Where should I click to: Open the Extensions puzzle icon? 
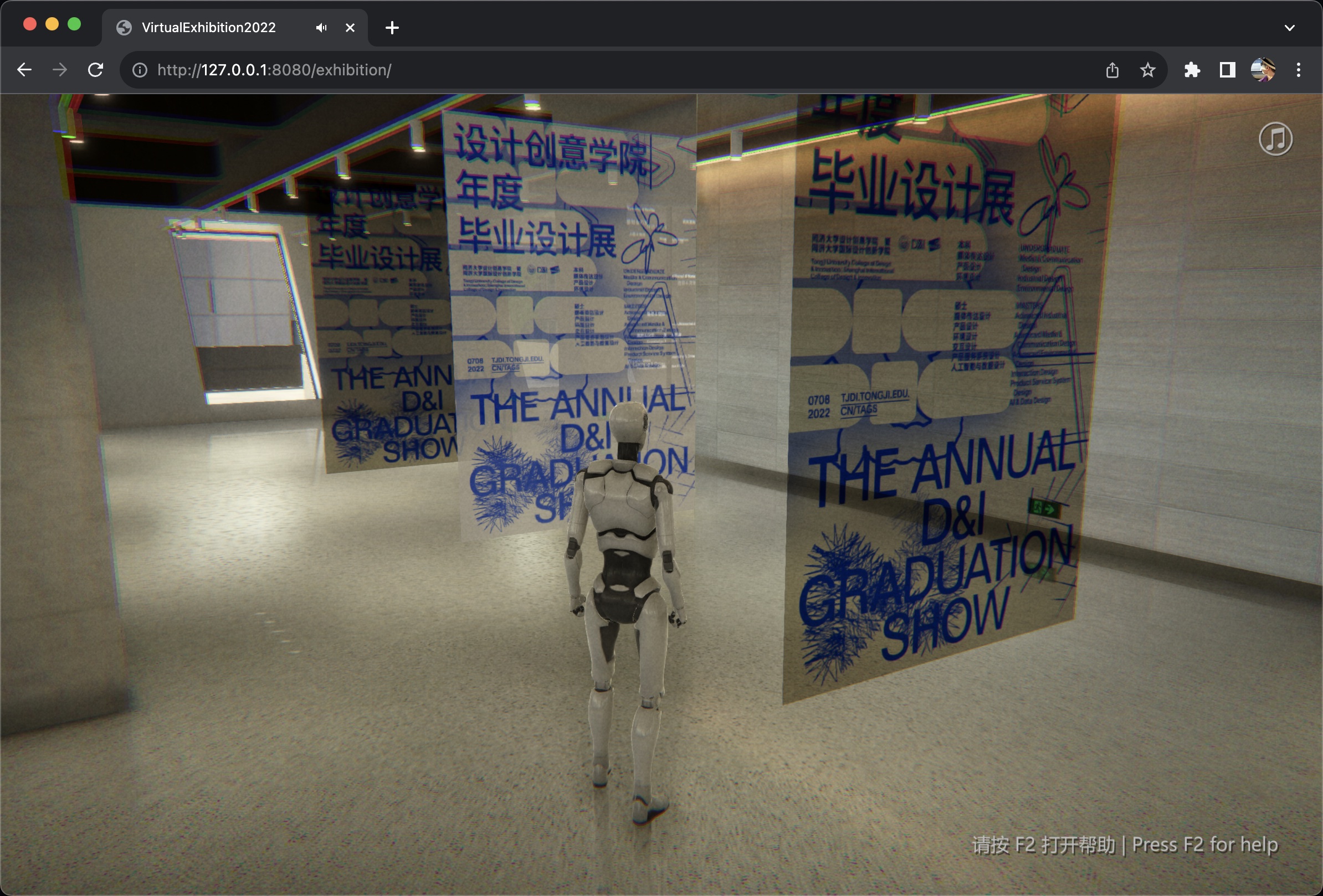[x=1192, y=70]
